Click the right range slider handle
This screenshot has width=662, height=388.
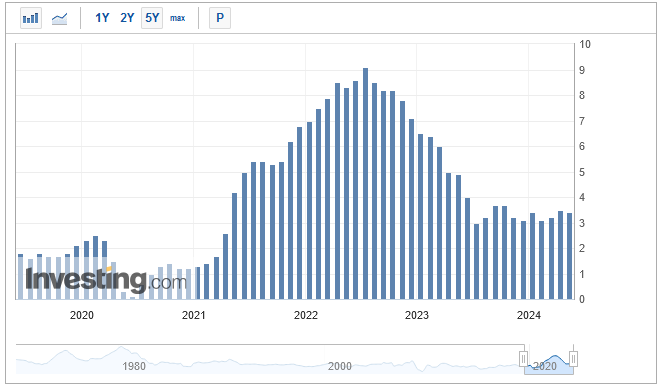click(x=573, y=359)
